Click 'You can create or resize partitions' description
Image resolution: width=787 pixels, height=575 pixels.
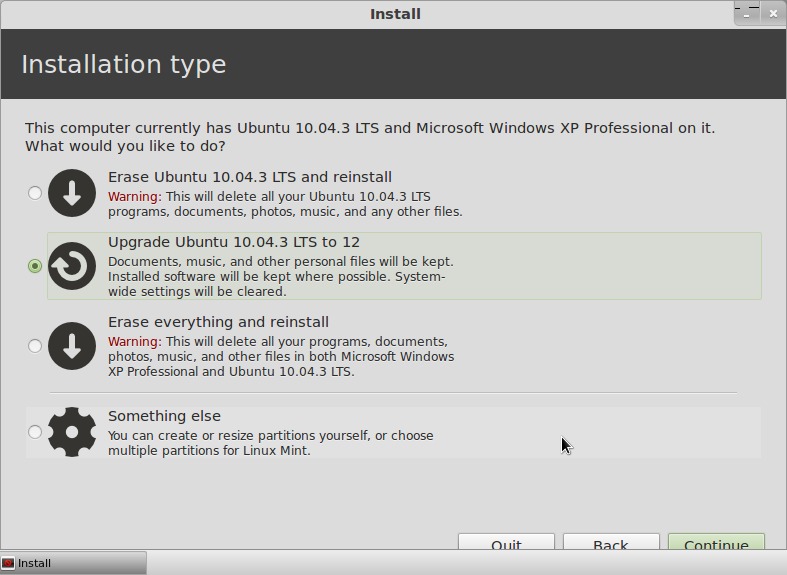click(x=271, y=443)
